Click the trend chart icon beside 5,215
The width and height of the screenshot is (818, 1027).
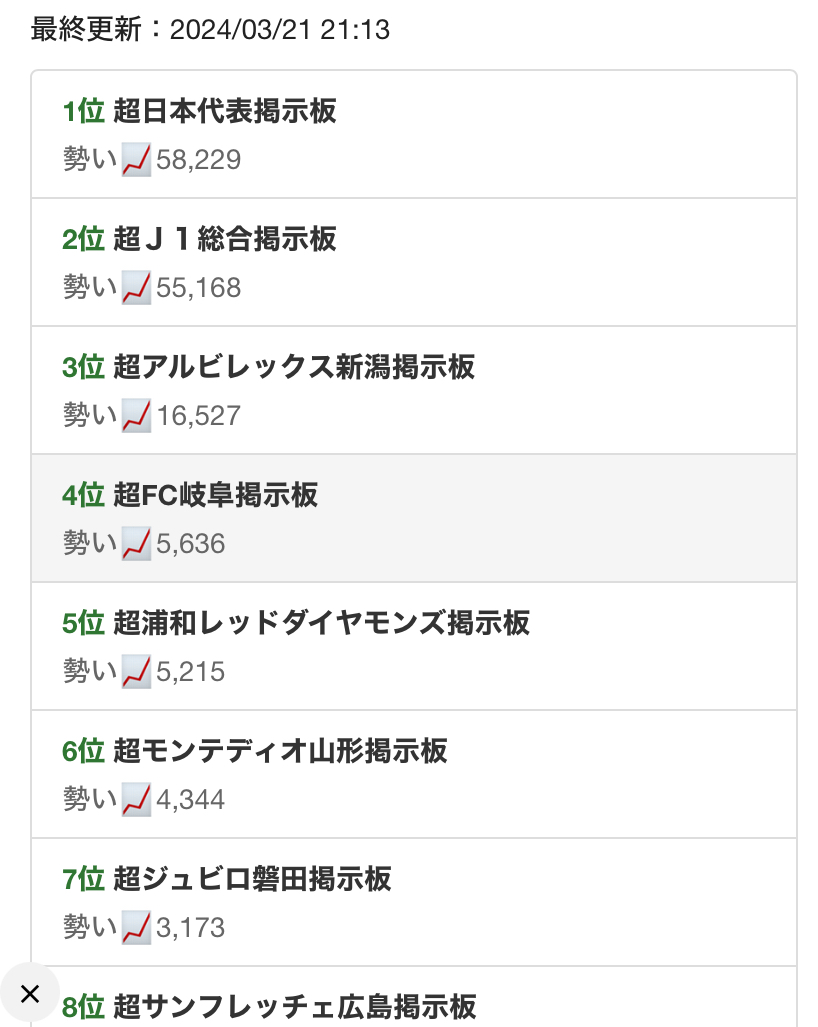click(136, 672)
